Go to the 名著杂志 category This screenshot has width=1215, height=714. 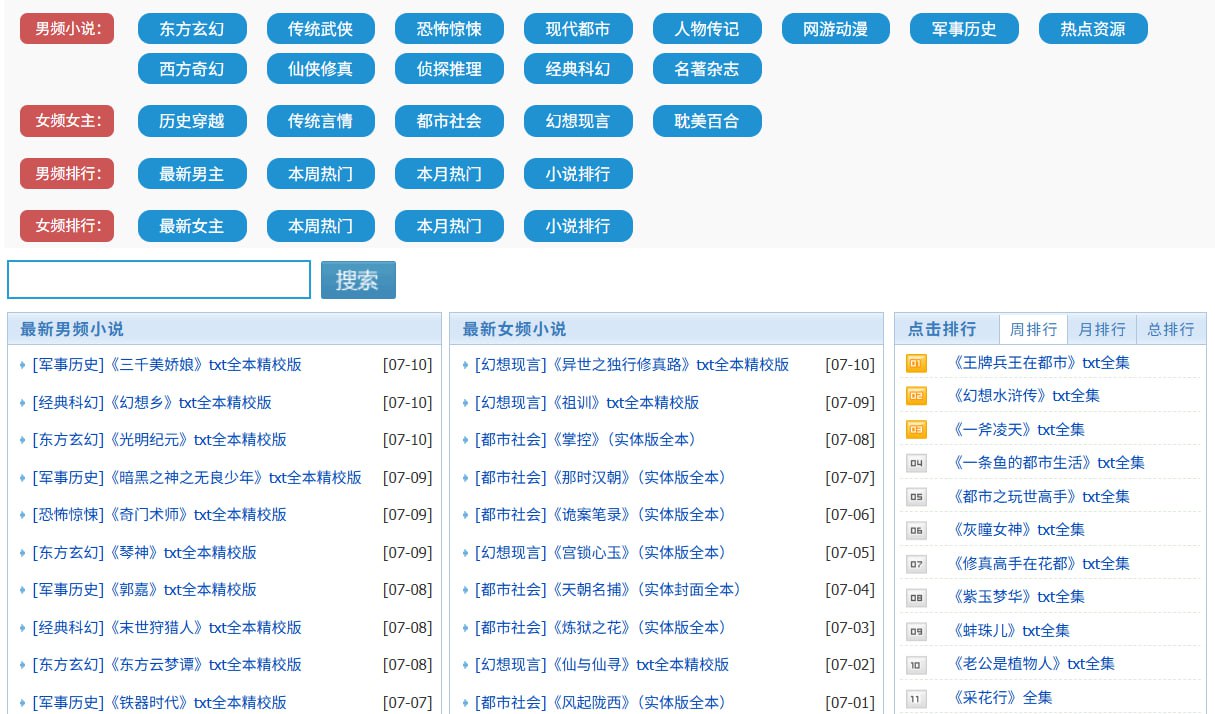click(x=707, y=69)
